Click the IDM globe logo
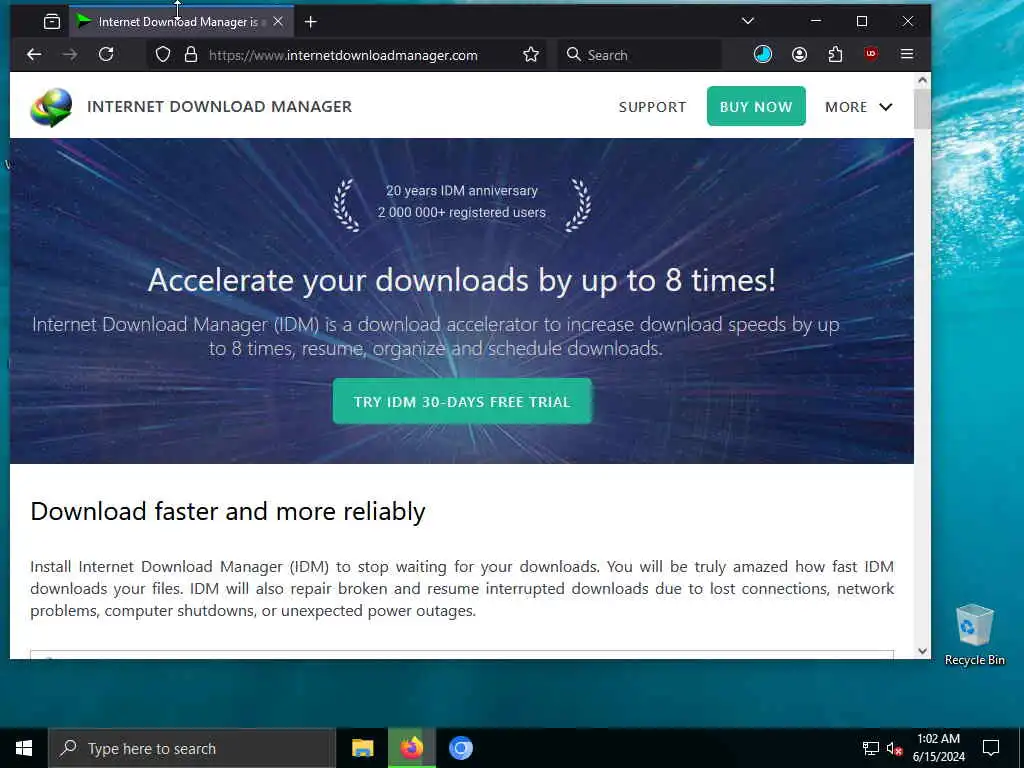Image resolution: width=1024 pixels, height=768 pixels. coord(52,107)
